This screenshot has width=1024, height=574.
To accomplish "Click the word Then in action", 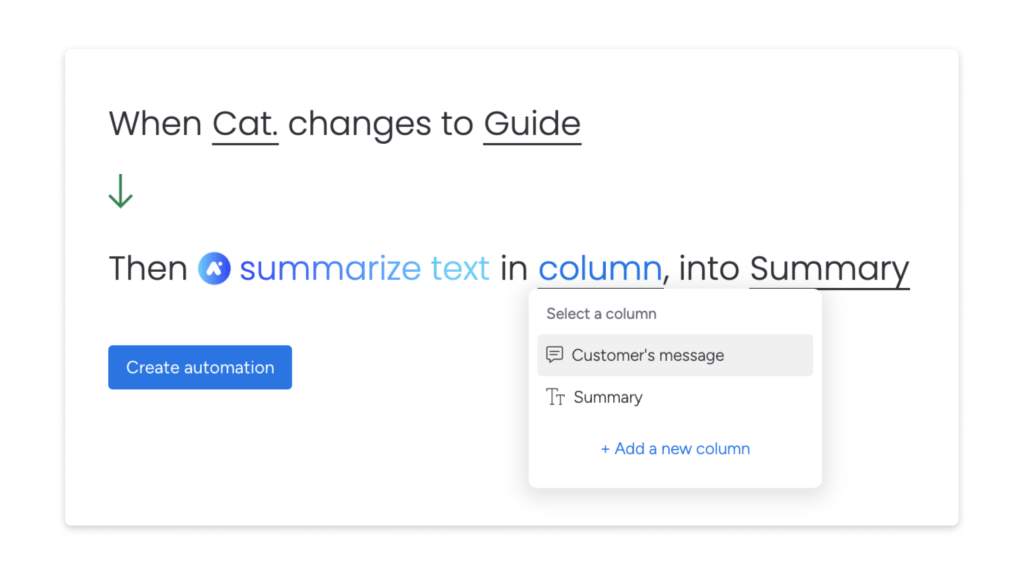I will click(148, 268).
